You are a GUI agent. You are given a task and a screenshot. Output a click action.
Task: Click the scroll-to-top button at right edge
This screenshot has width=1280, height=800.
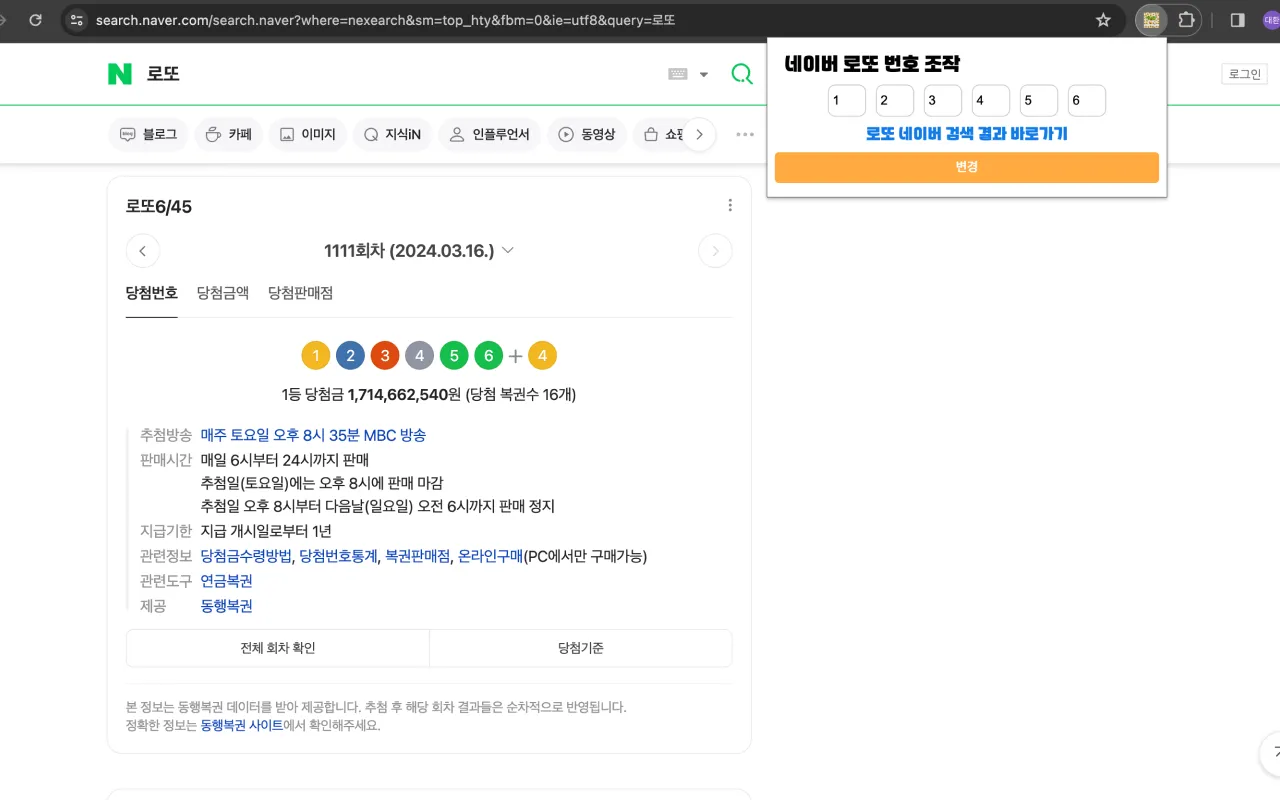[x=1271, y=754]
